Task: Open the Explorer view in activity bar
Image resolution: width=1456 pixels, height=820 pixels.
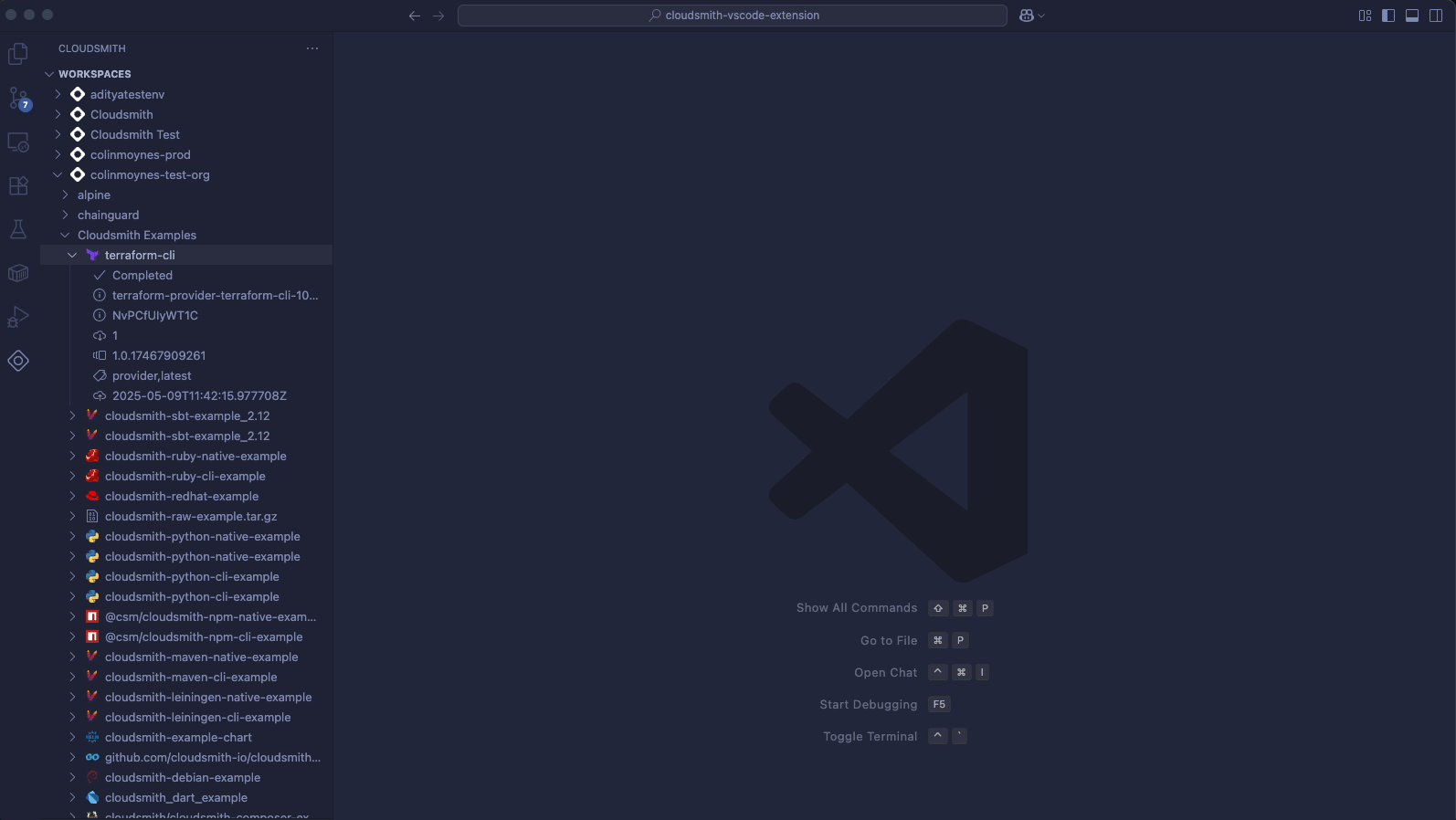Action: pos(18,55)
